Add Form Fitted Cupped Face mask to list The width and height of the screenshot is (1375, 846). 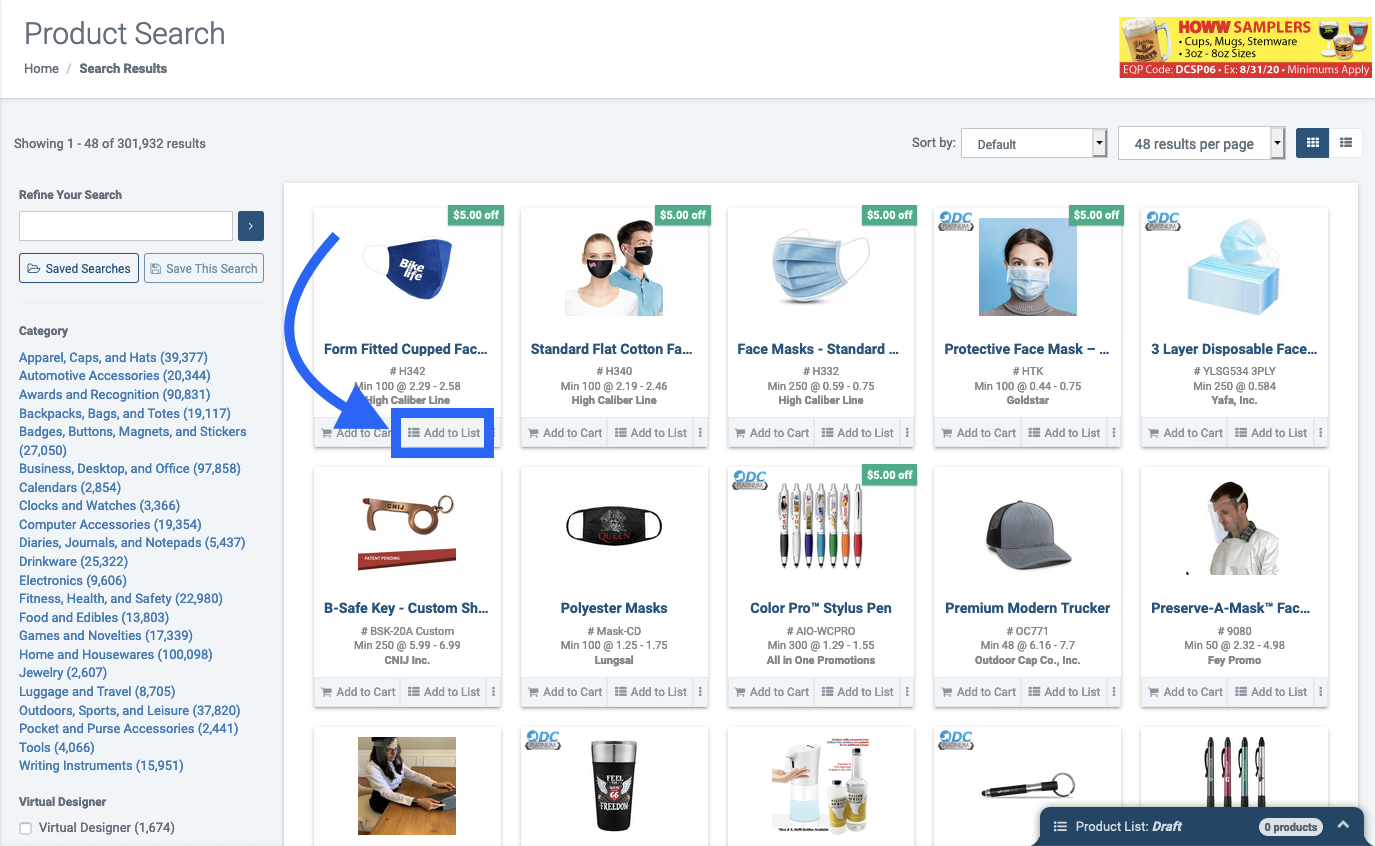[x=444, y=433]
